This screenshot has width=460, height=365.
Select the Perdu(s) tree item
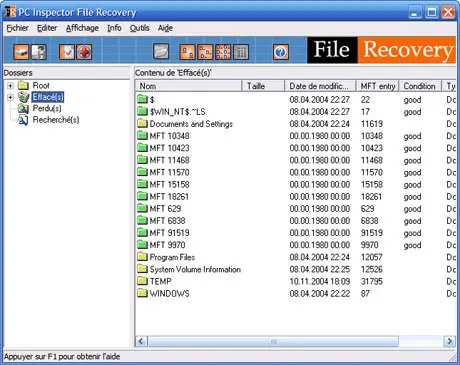point(47,108)
